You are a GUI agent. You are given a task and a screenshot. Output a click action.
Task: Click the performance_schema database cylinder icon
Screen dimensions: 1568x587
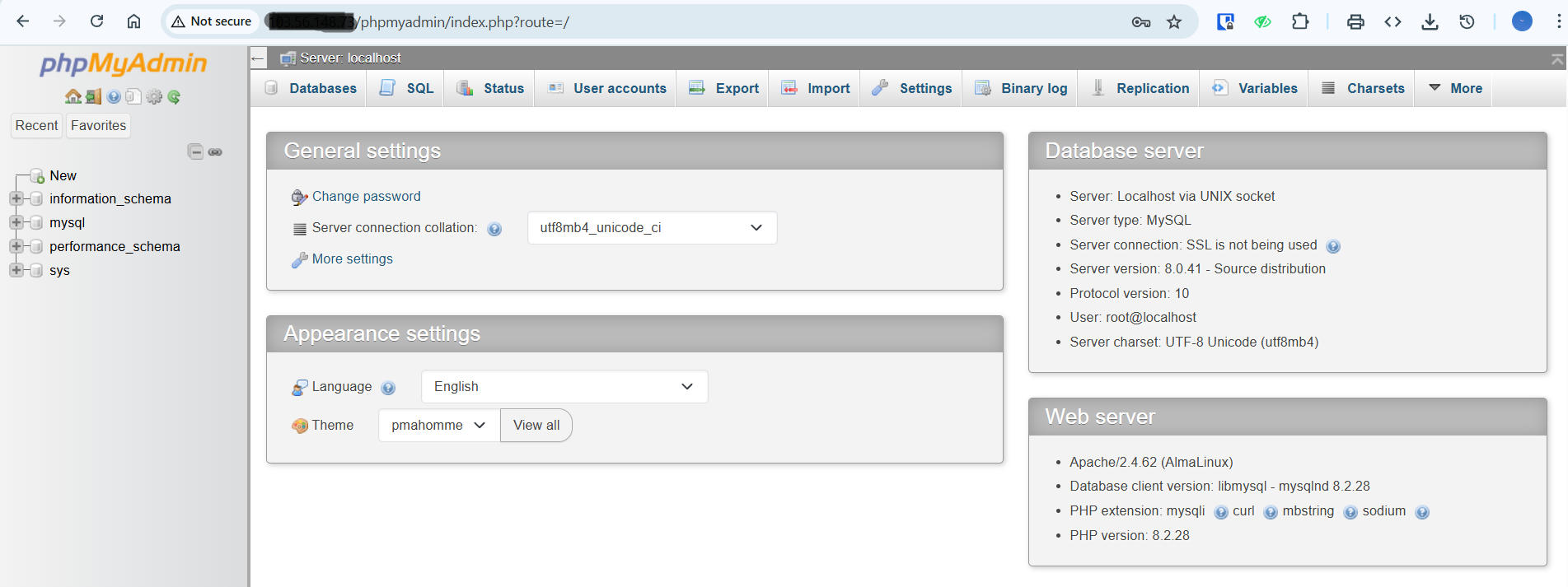[36, 246]
